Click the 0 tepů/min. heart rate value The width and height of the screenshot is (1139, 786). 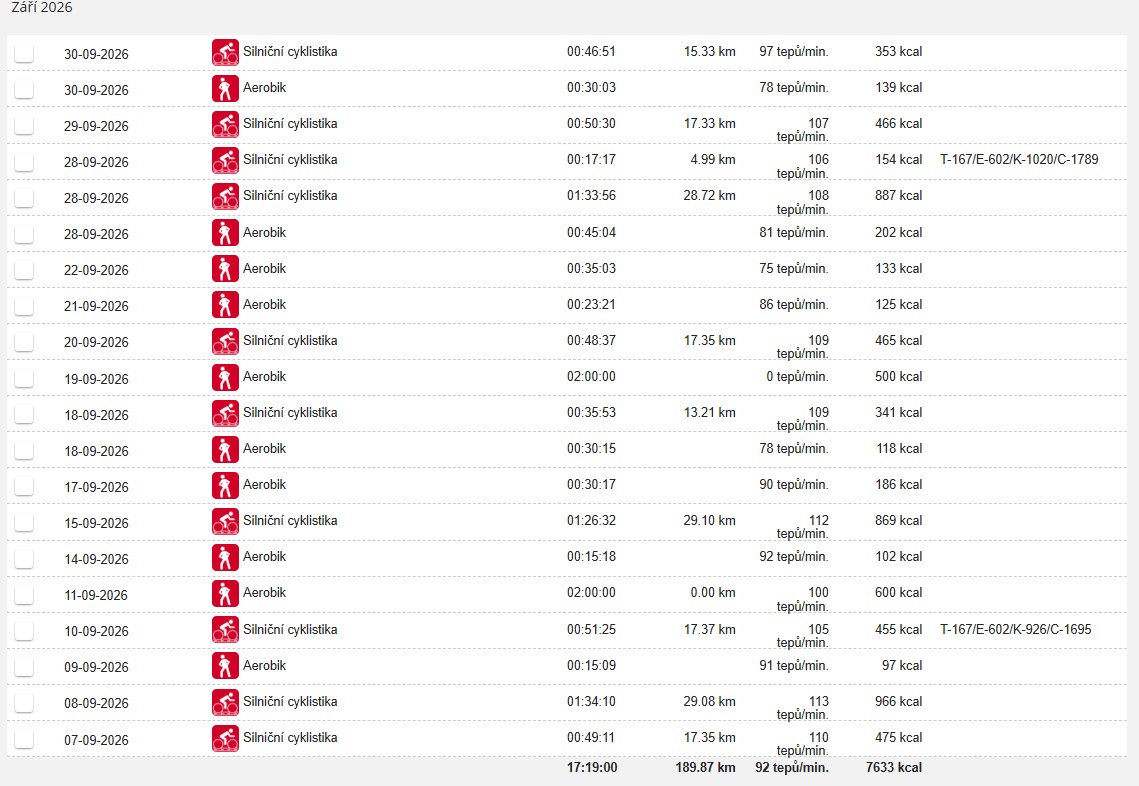pyautogui.click(x=797, y=376)
